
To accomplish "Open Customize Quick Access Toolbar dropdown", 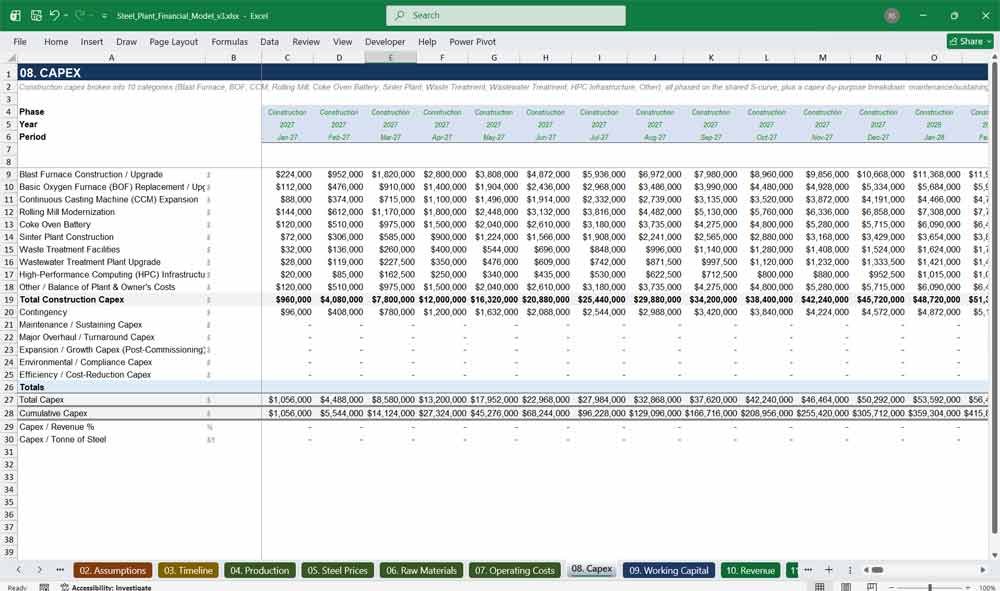I will pyautogui.click(x=104, y=16).
